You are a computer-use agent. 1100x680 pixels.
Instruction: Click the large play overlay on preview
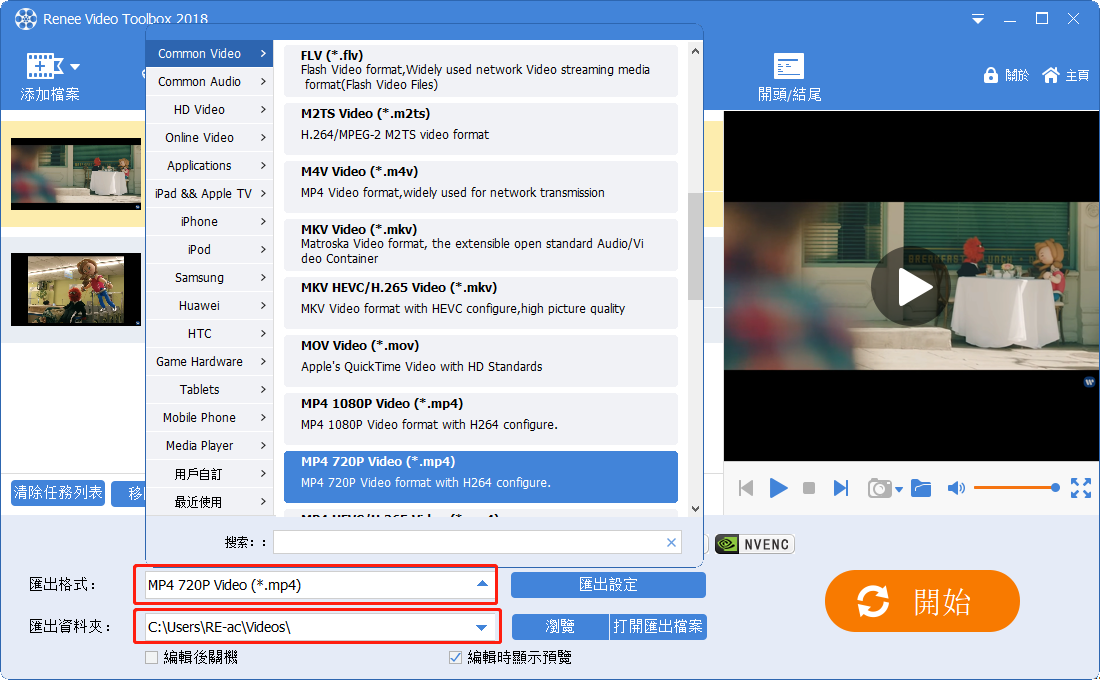click(x=911, y=286)
